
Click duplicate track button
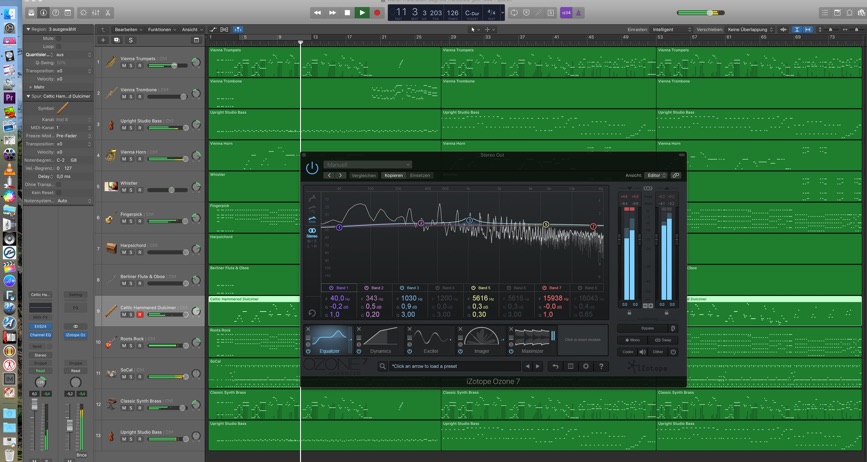click(117, 40)
